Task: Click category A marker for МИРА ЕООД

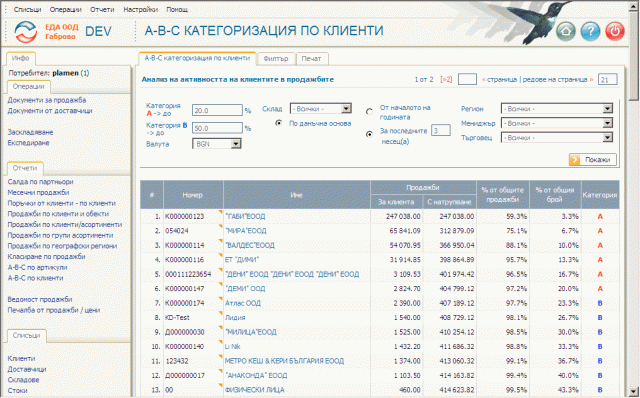Action: pos(600,231)
